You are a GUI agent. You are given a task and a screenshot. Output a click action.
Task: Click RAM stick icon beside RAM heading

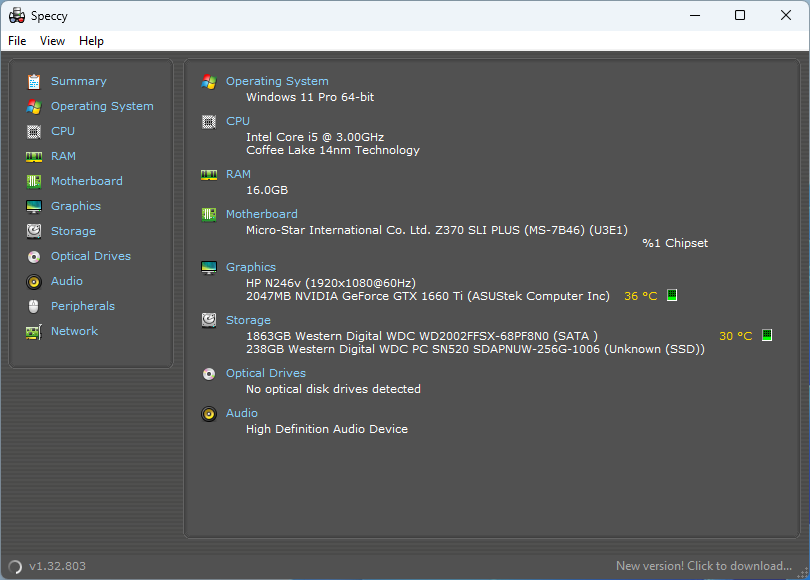click(209, 175)
